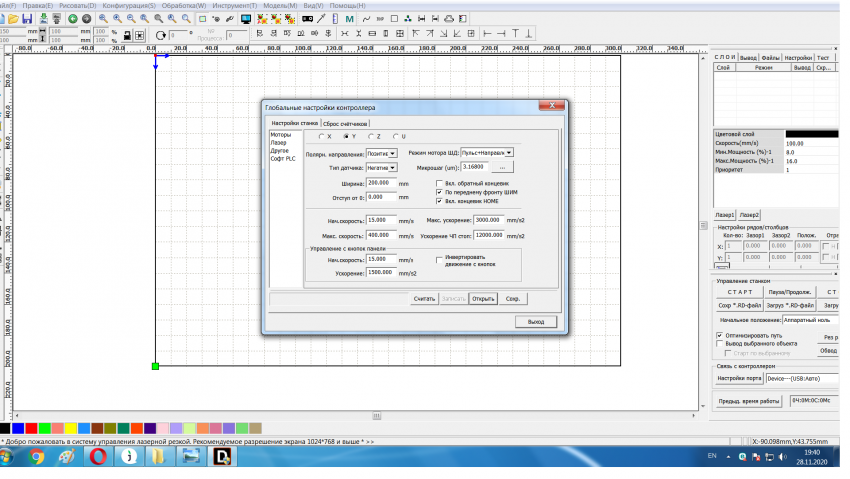850x479 pixels.
Task: Switch to the 'Сброс счётчиков' tab
Action: pos(344,122)
